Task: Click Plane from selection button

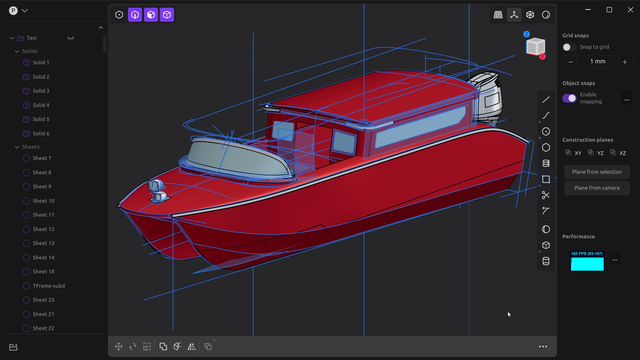Action: 597,172
